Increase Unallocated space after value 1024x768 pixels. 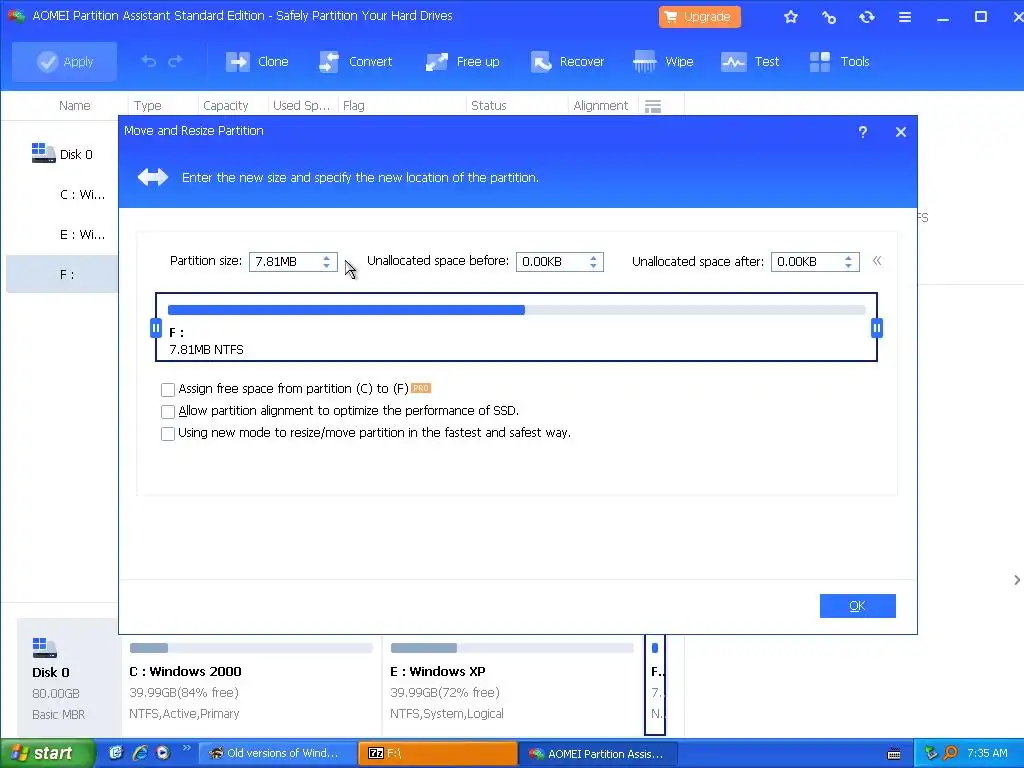click(x=848, y=257)
